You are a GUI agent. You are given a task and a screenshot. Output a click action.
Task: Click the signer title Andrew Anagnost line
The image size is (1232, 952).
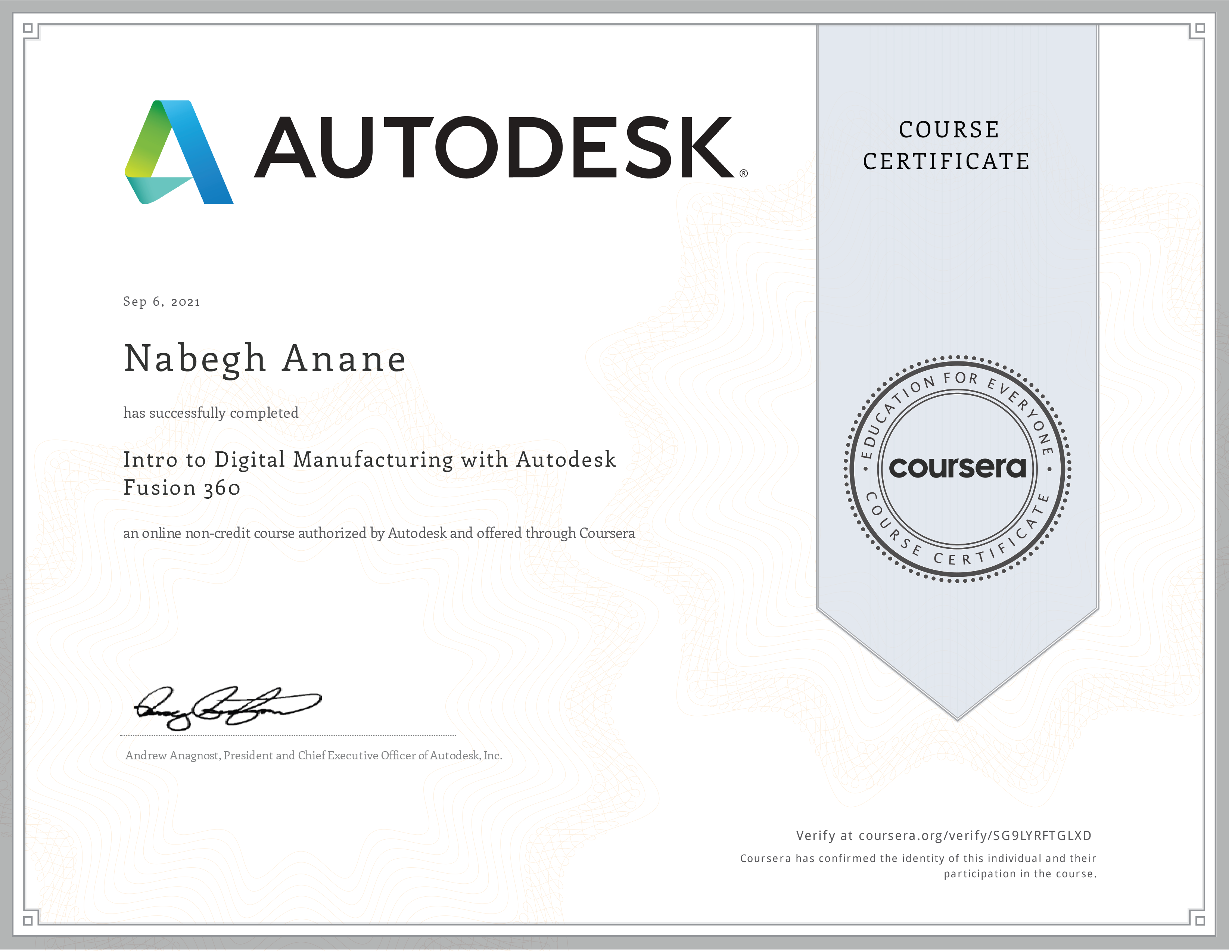click(x=314, y=756)
